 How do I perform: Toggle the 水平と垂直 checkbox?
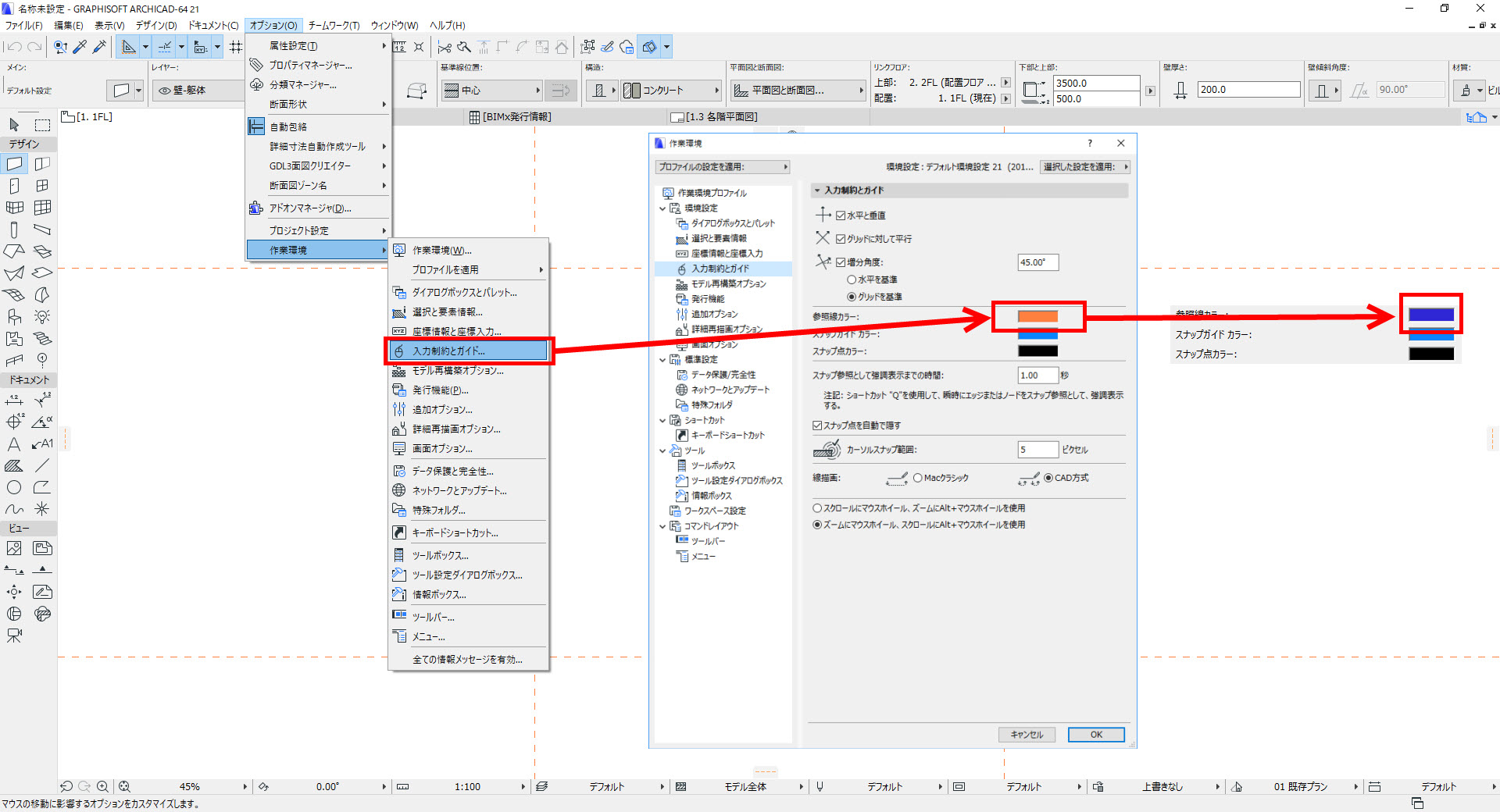841,215
